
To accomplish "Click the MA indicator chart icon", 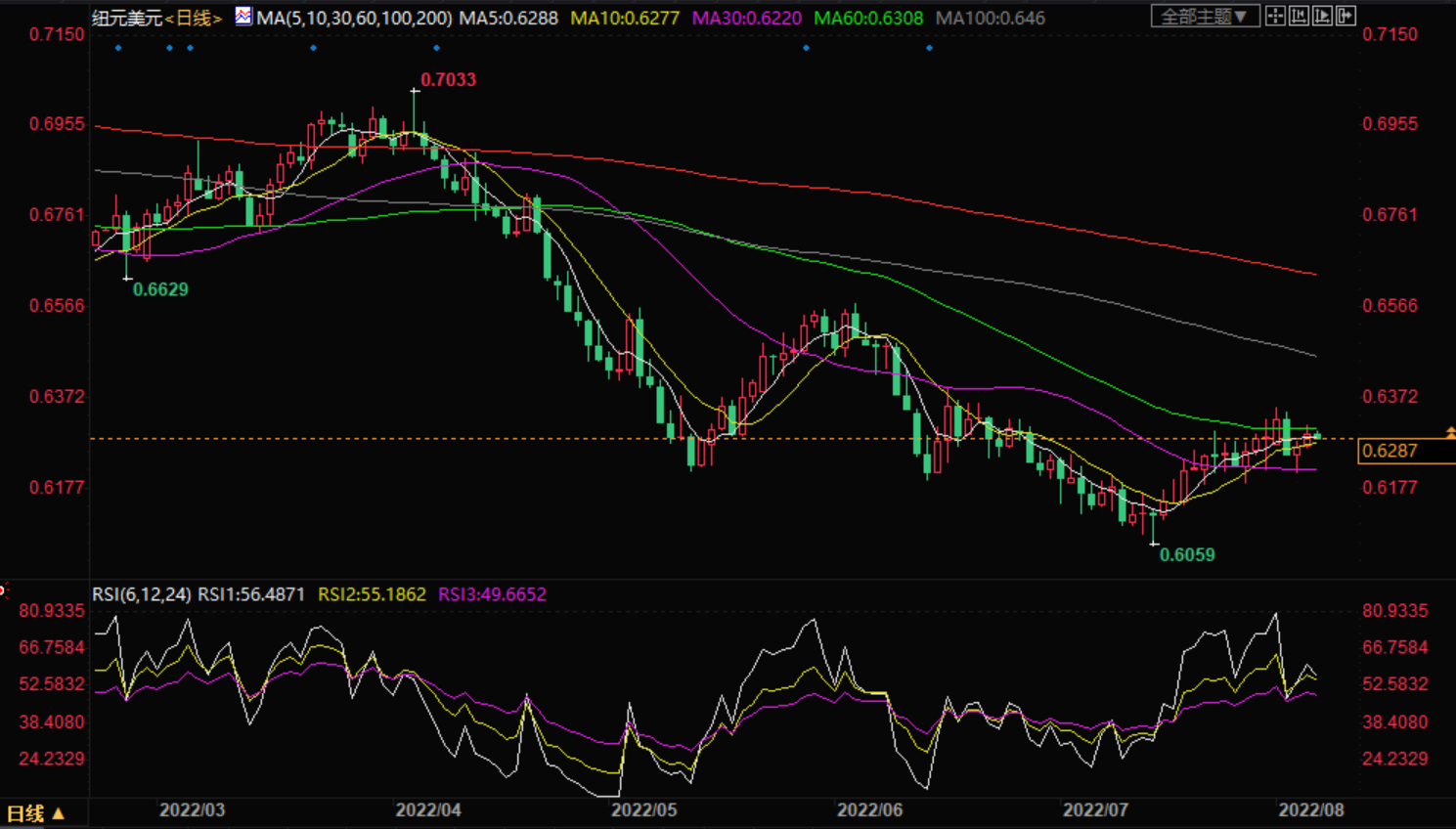I will point(243,17).
